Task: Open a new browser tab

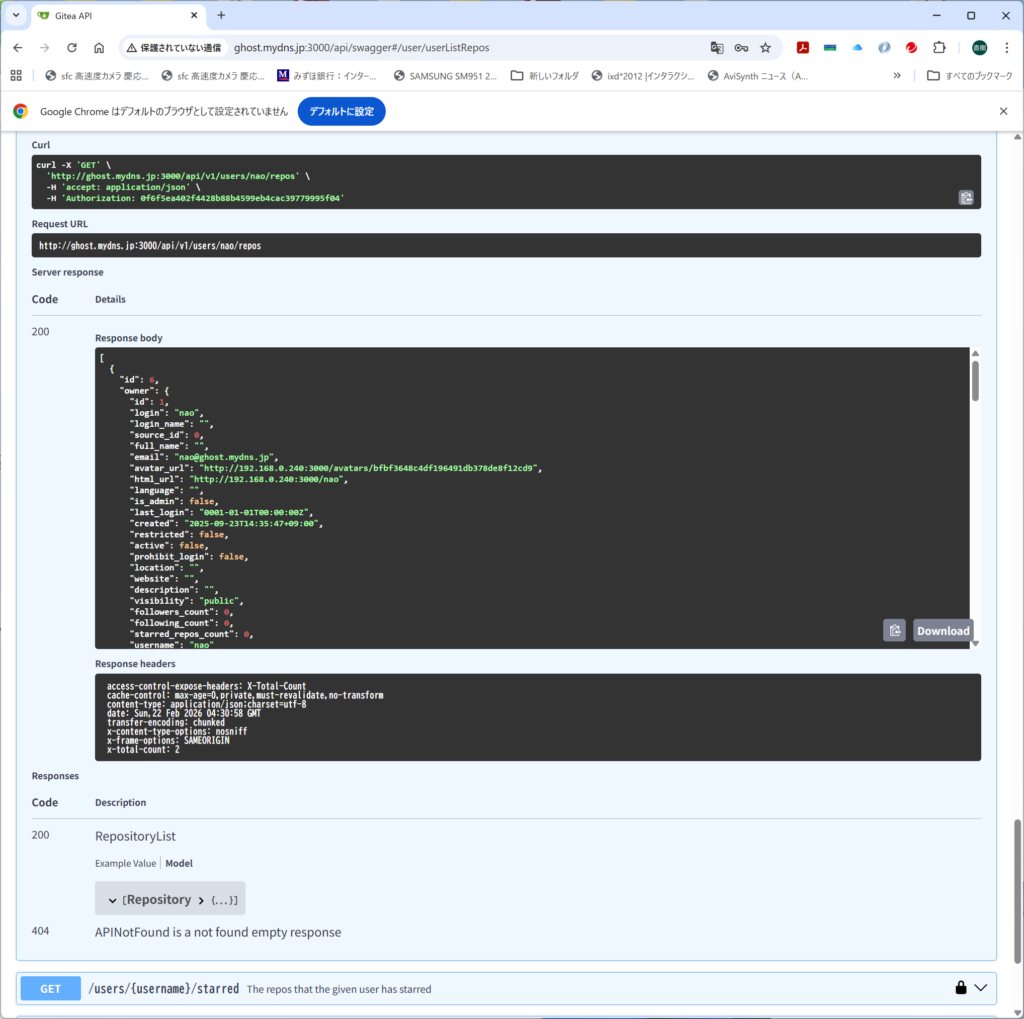Action: click(221, 15)
